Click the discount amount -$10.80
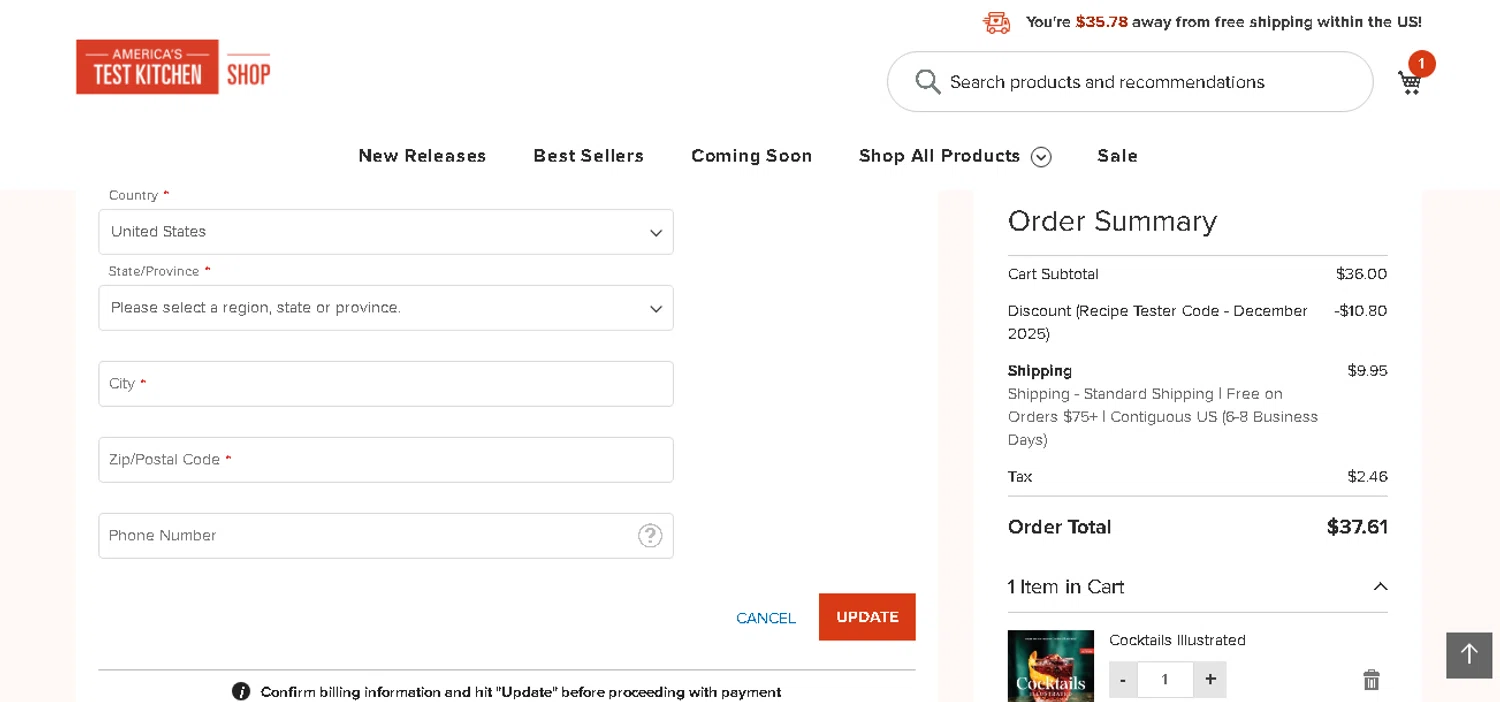 (x=1360, y=311)
